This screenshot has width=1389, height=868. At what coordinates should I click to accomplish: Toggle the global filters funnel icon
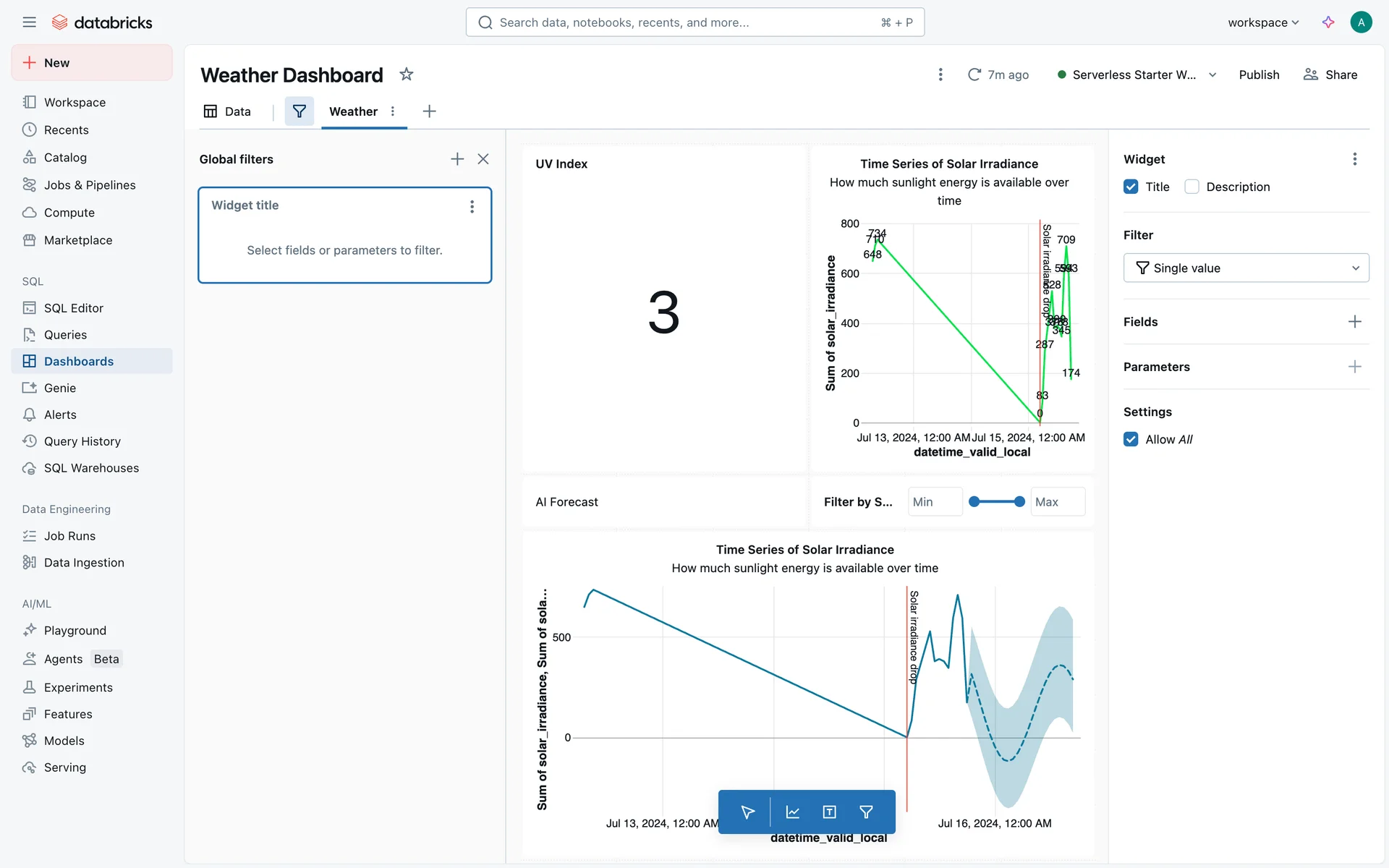click(x=299, y=111)
